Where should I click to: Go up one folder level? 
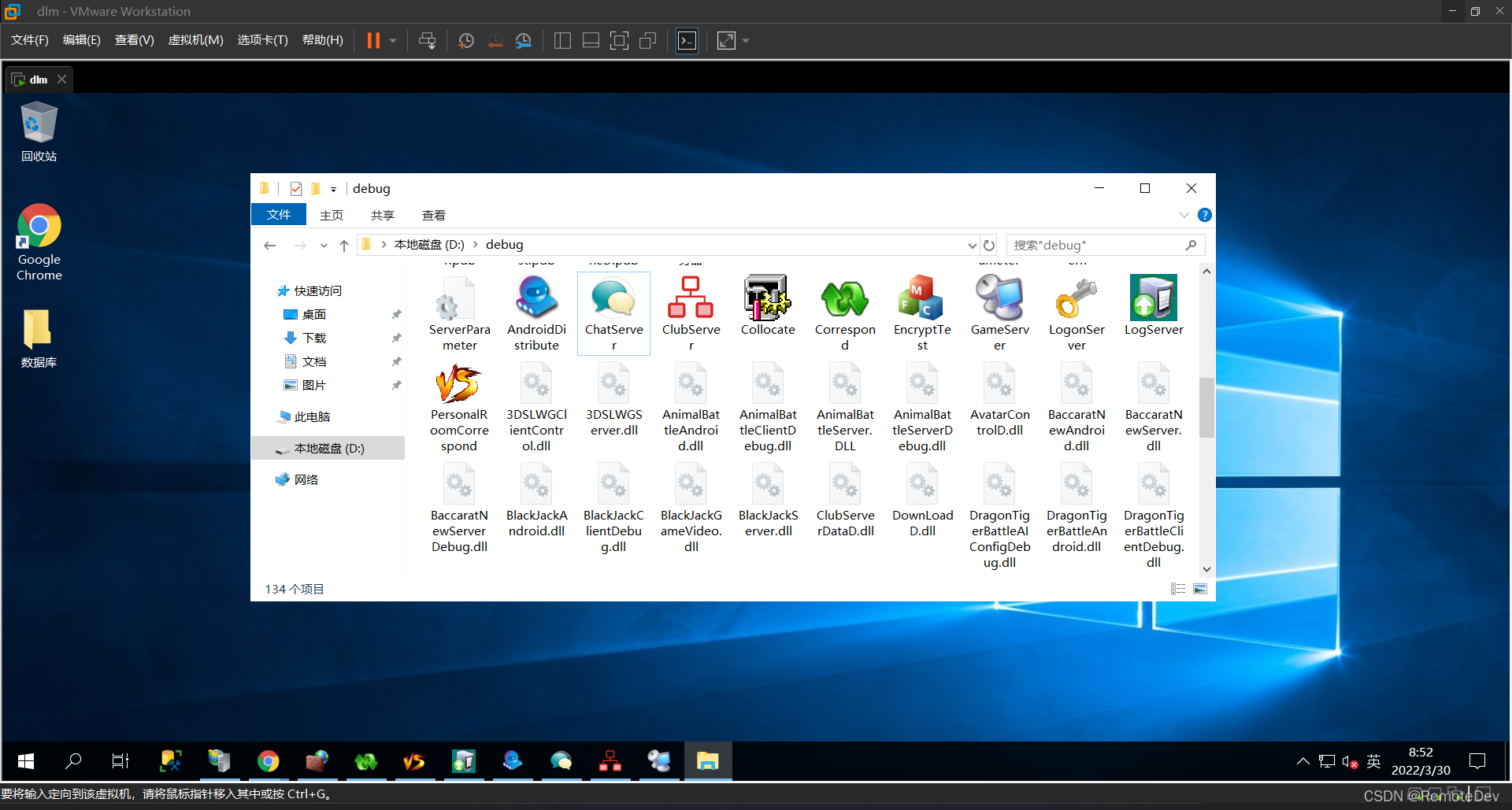pyautogui.click(x=344, y=246)
